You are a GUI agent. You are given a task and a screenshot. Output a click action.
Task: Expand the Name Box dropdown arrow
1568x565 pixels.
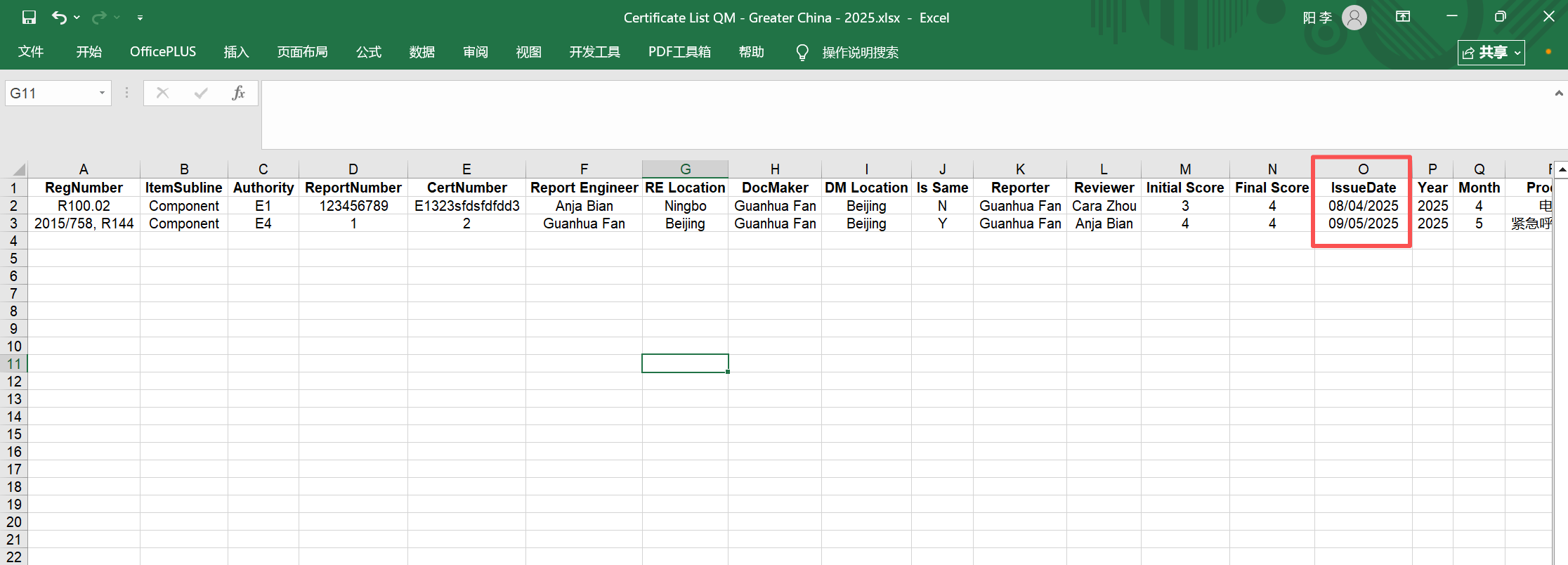click(102, 93)
